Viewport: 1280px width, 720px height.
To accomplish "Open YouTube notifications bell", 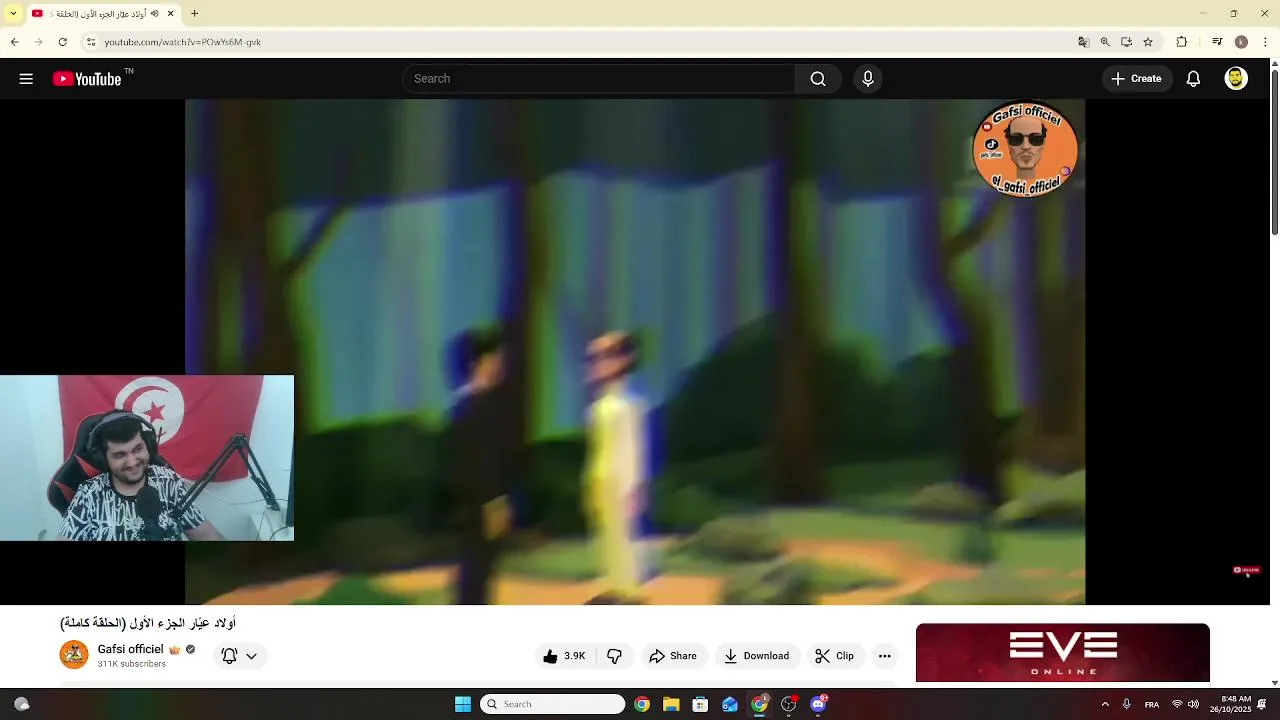I will (x=1193, y=79).
